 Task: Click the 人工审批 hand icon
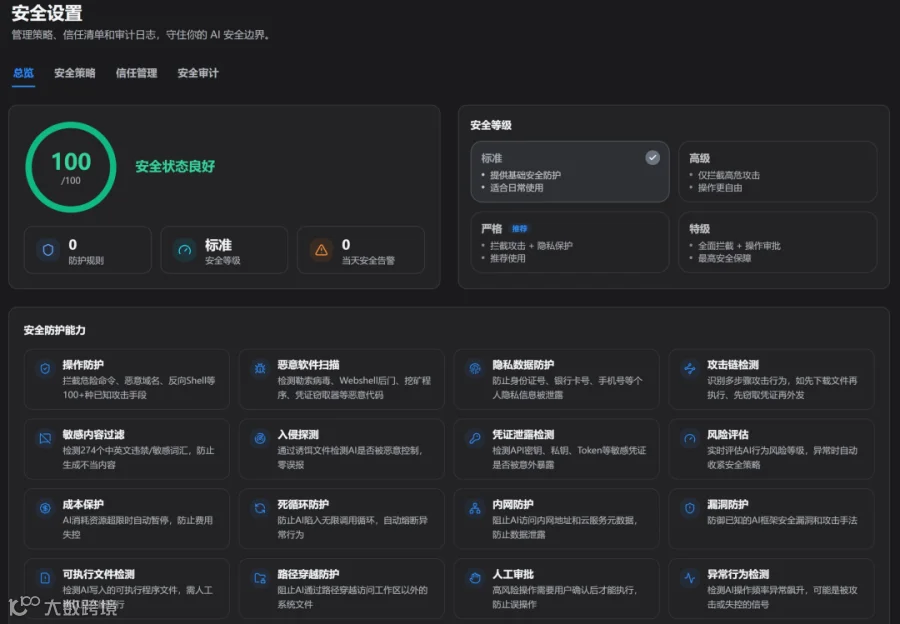click(x=475, y=578)
